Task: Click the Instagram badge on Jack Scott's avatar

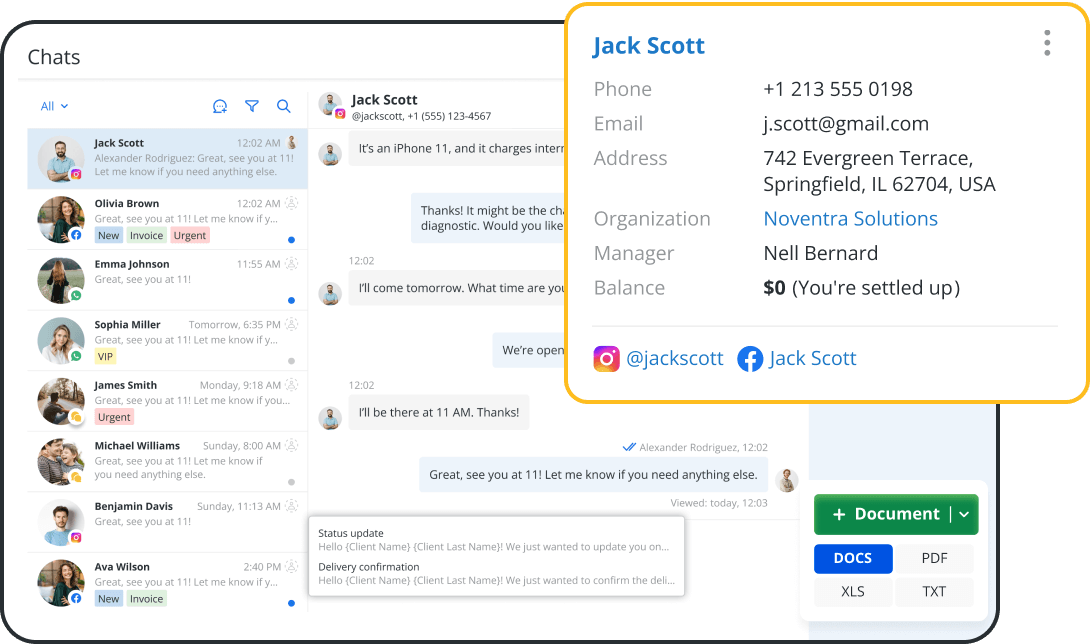Action: (76, 173)
